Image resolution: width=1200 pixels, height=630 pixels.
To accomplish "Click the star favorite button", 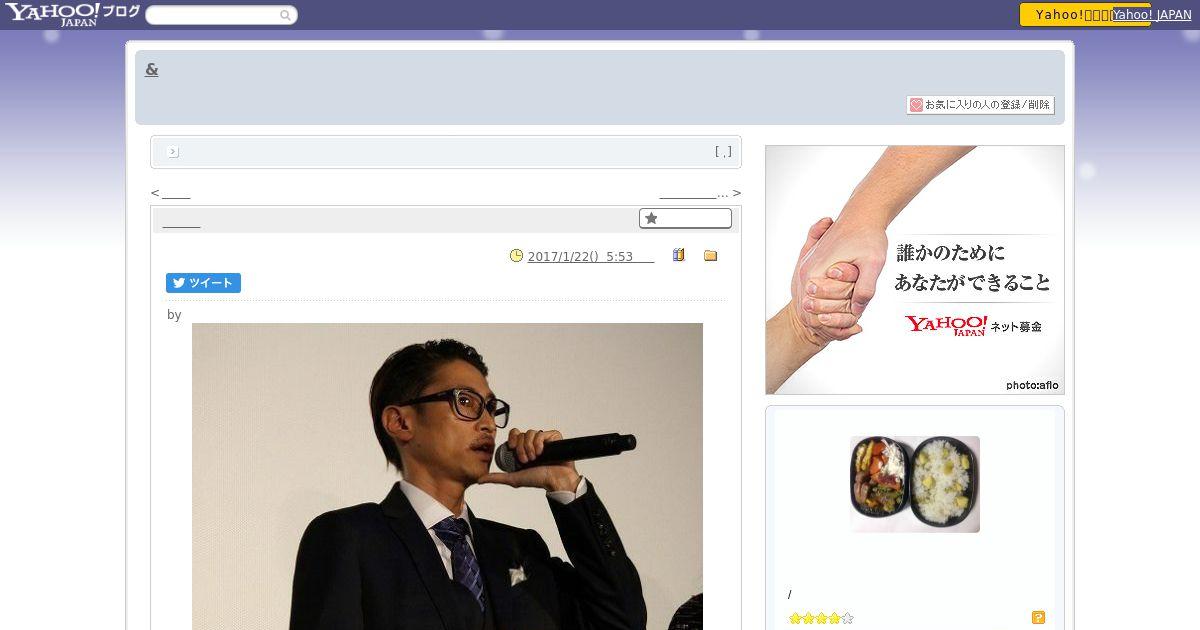I will 685,218.
